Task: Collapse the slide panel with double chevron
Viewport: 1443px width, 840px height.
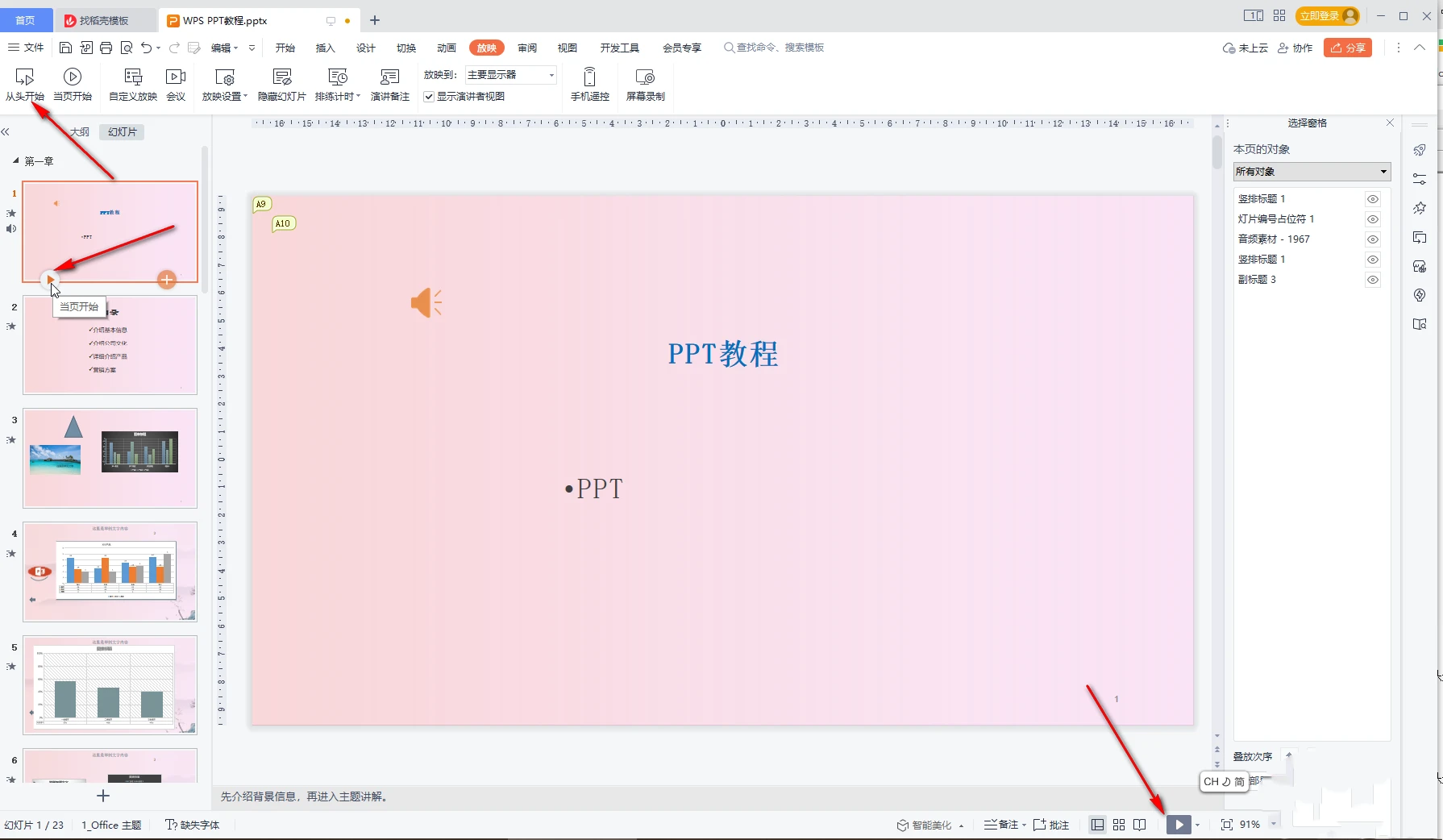Action: (6, 131)
